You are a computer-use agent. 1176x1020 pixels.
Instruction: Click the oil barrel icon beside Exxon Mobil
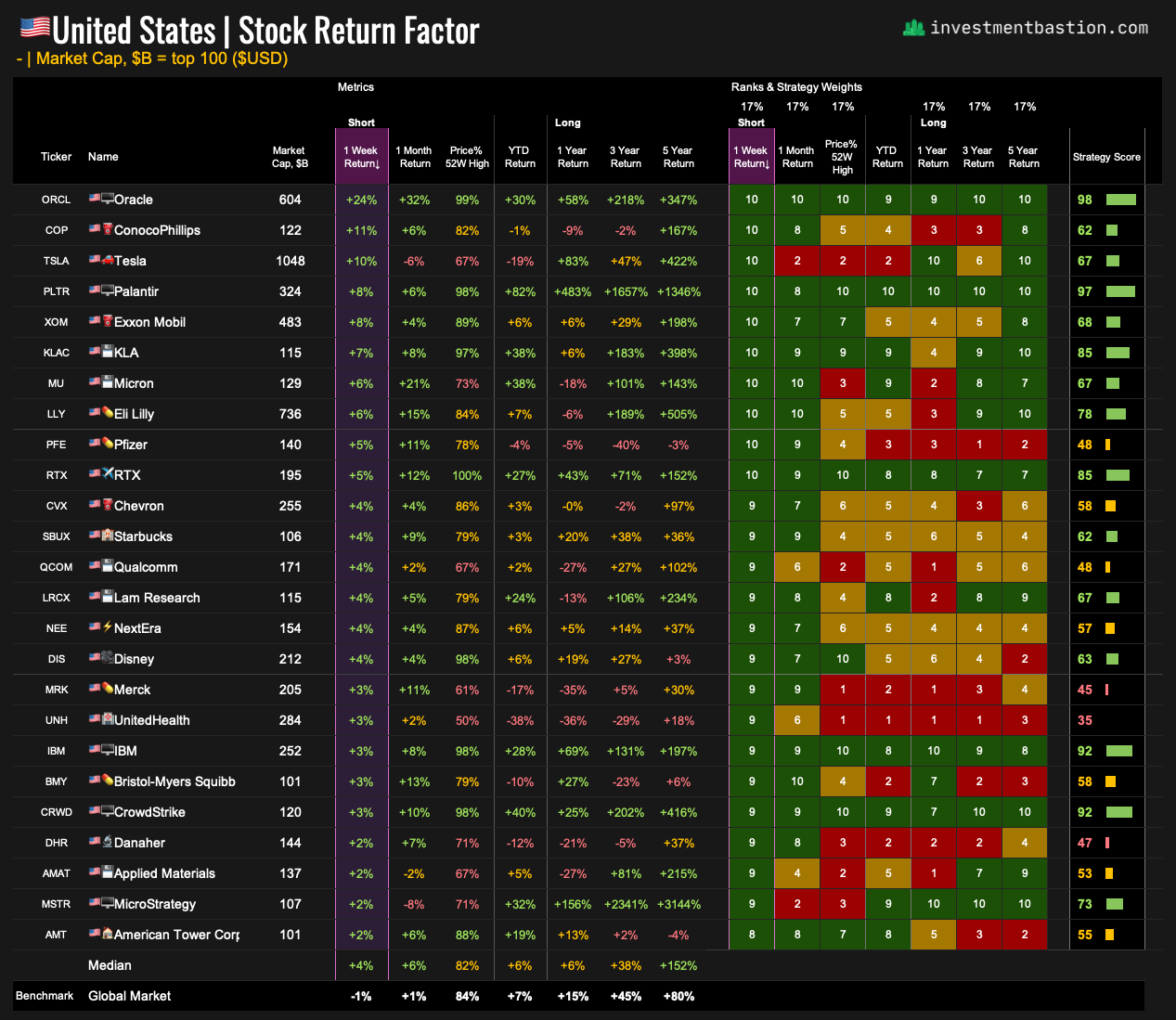[108, 321]
